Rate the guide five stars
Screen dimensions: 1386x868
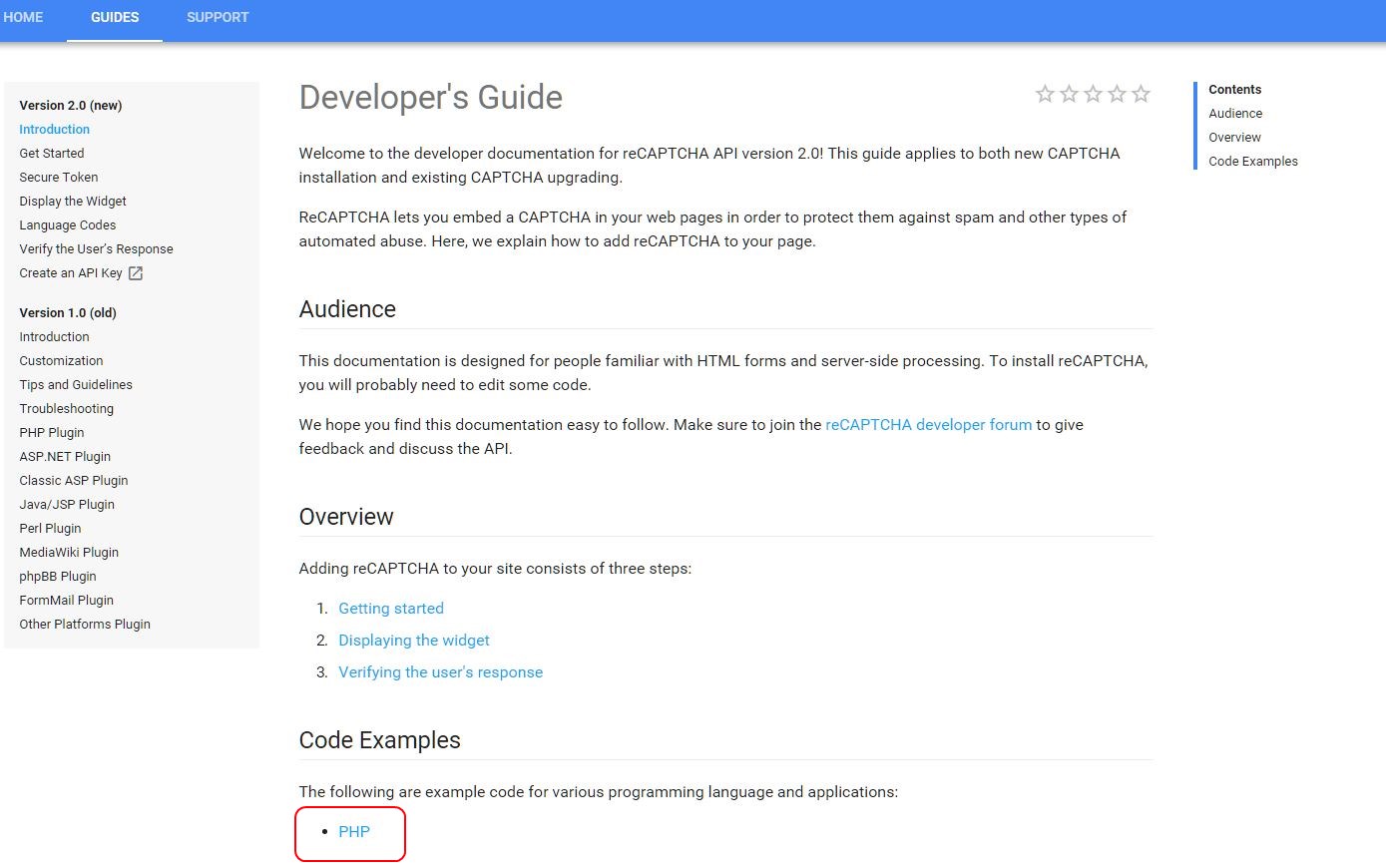click(1141, 94)
